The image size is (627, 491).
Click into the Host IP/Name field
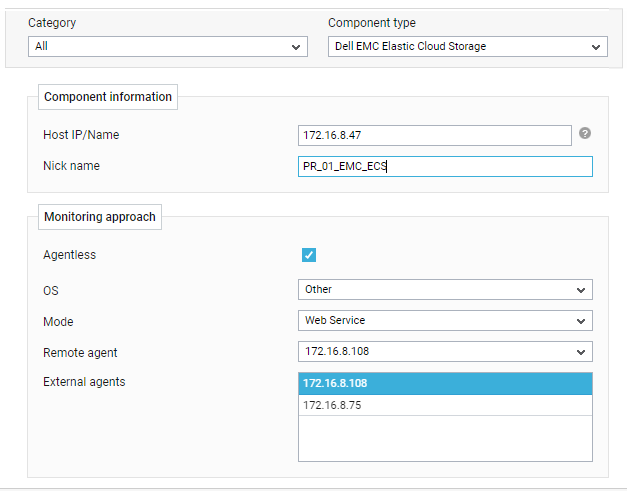pyautogui.click(x=435, y=135)
